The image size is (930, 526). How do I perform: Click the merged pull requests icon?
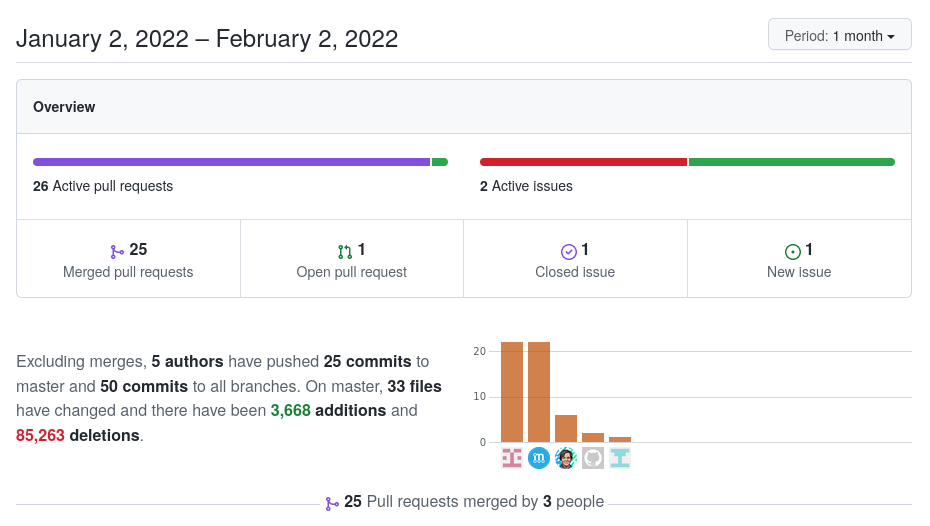[x=117, y=251]
